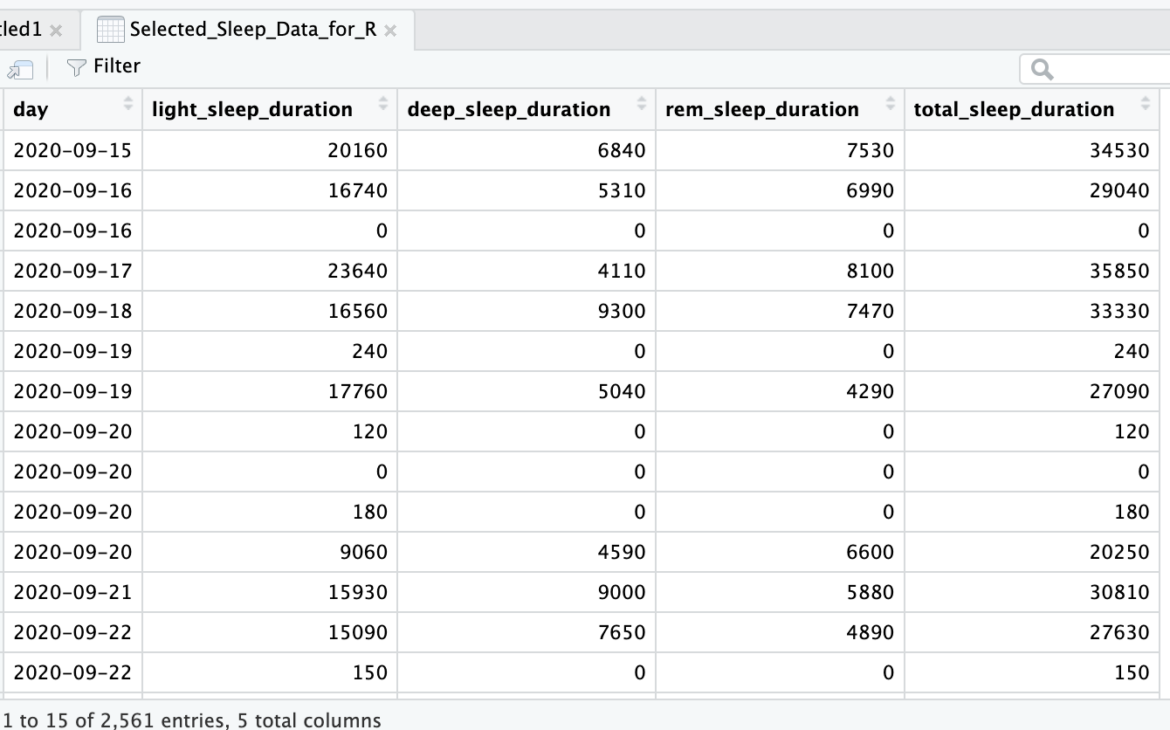Screen dimensions: 1170x730
Task: Select the 2020-09-17 date cell
Action: click(72, 271)
